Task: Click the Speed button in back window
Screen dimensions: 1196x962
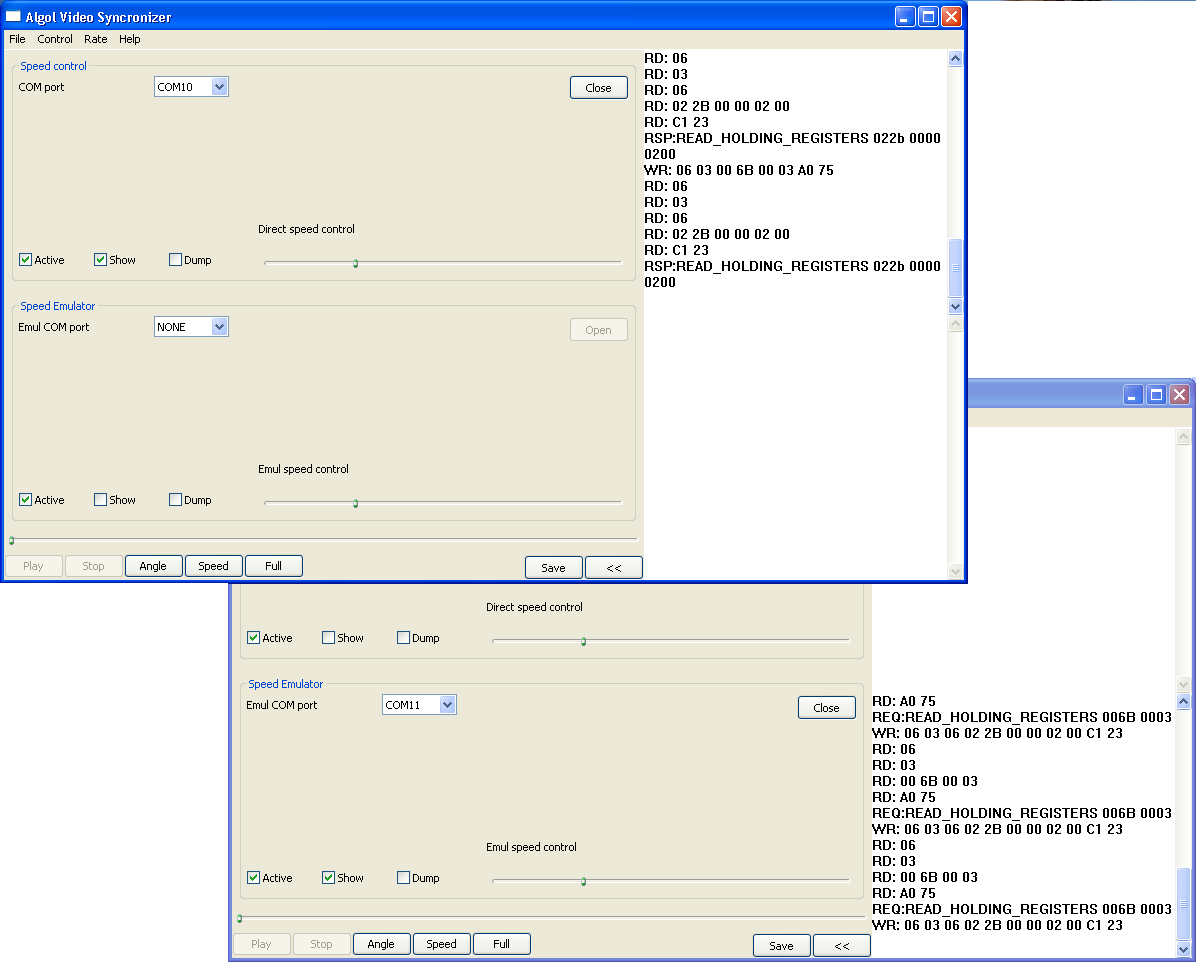Action: 442,944
